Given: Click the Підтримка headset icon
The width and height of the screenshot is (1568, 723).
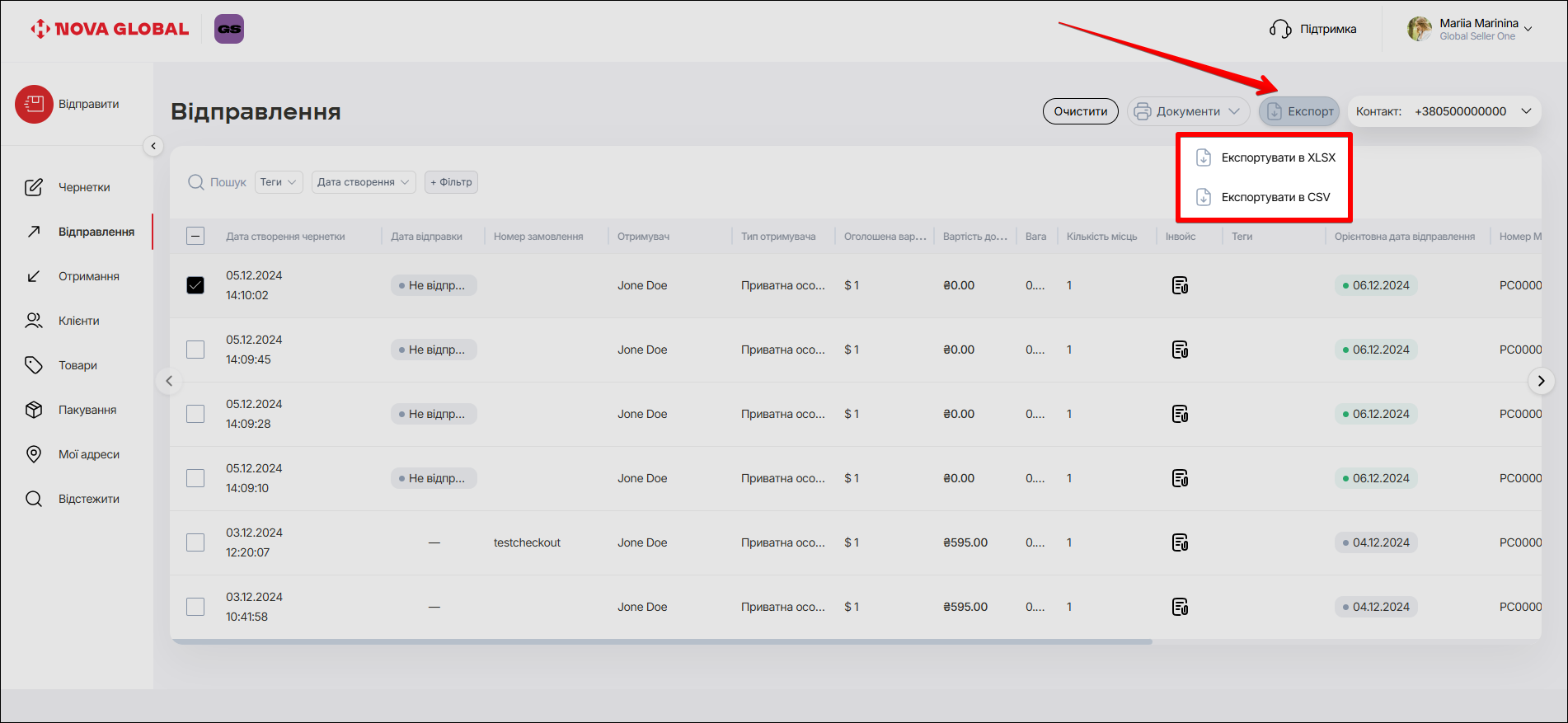Looking at the screenshot, I should [x=1279, y=29].
